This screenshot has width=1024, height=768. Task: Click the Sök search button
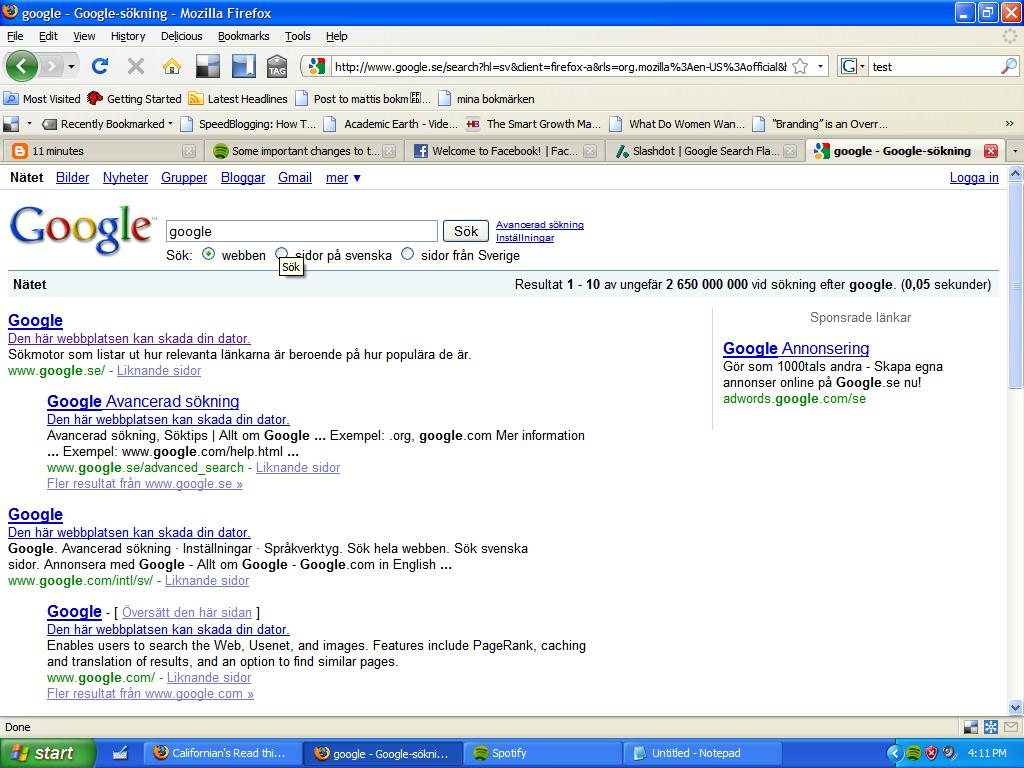[466, 231]
